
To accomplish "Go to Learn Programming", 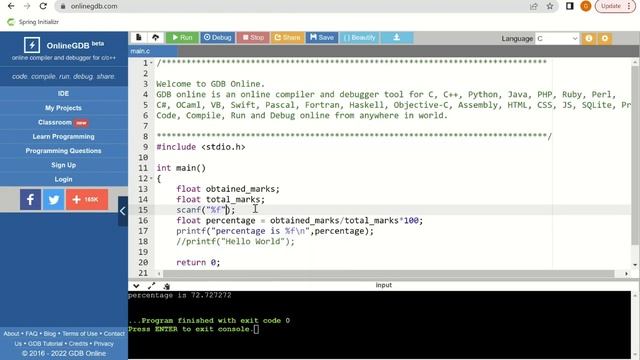I will 63,136.
